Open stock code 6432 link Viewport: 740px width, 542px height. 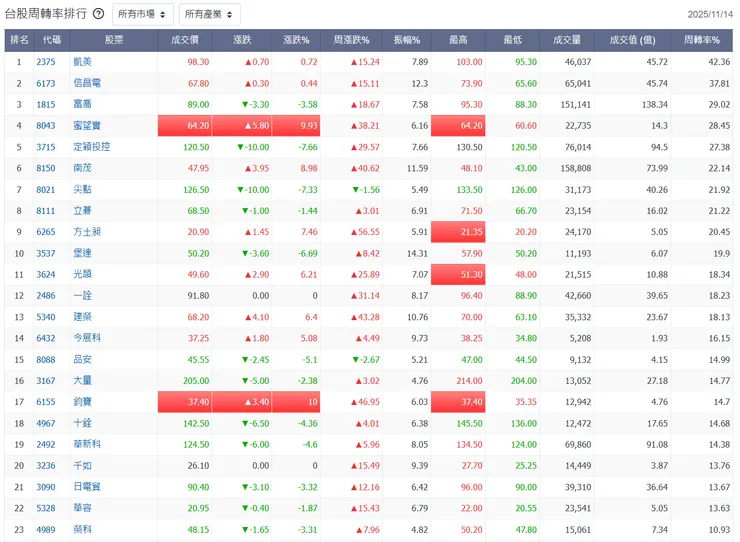click(46, 339)
